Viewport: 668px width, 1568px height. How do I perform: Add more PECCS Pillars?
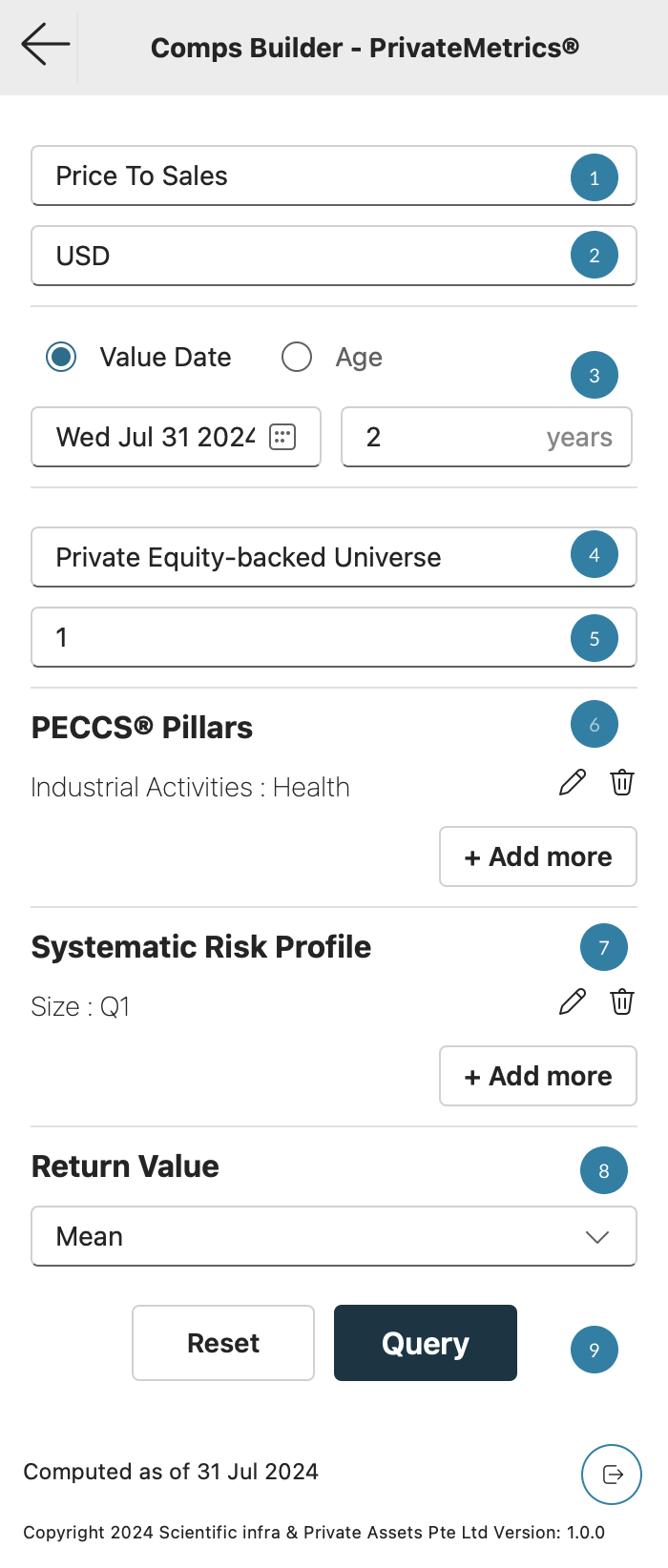click(x=538, y=856)
